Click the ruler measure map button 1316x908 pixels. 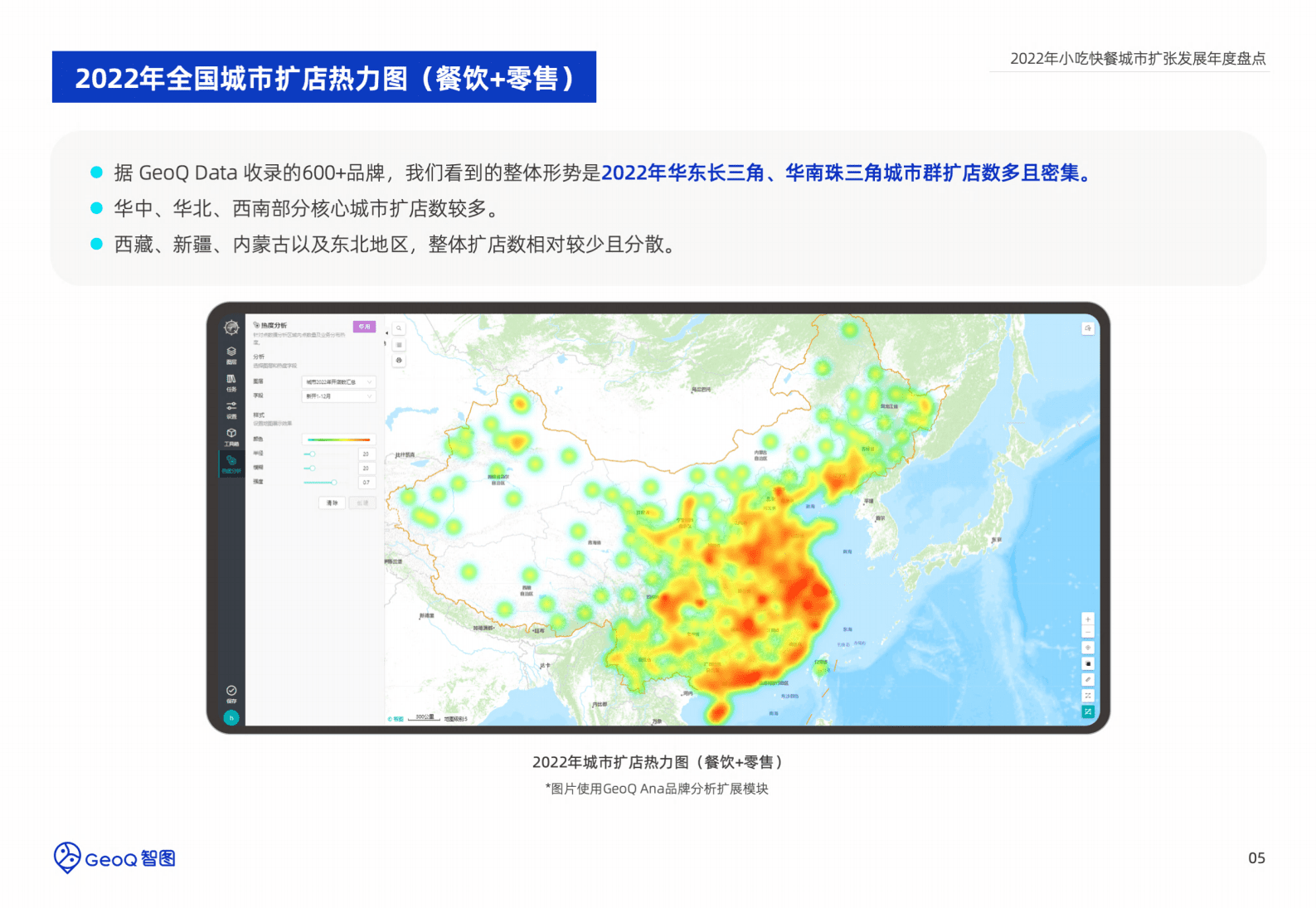pyautogui.click(x=1088, y=679)
